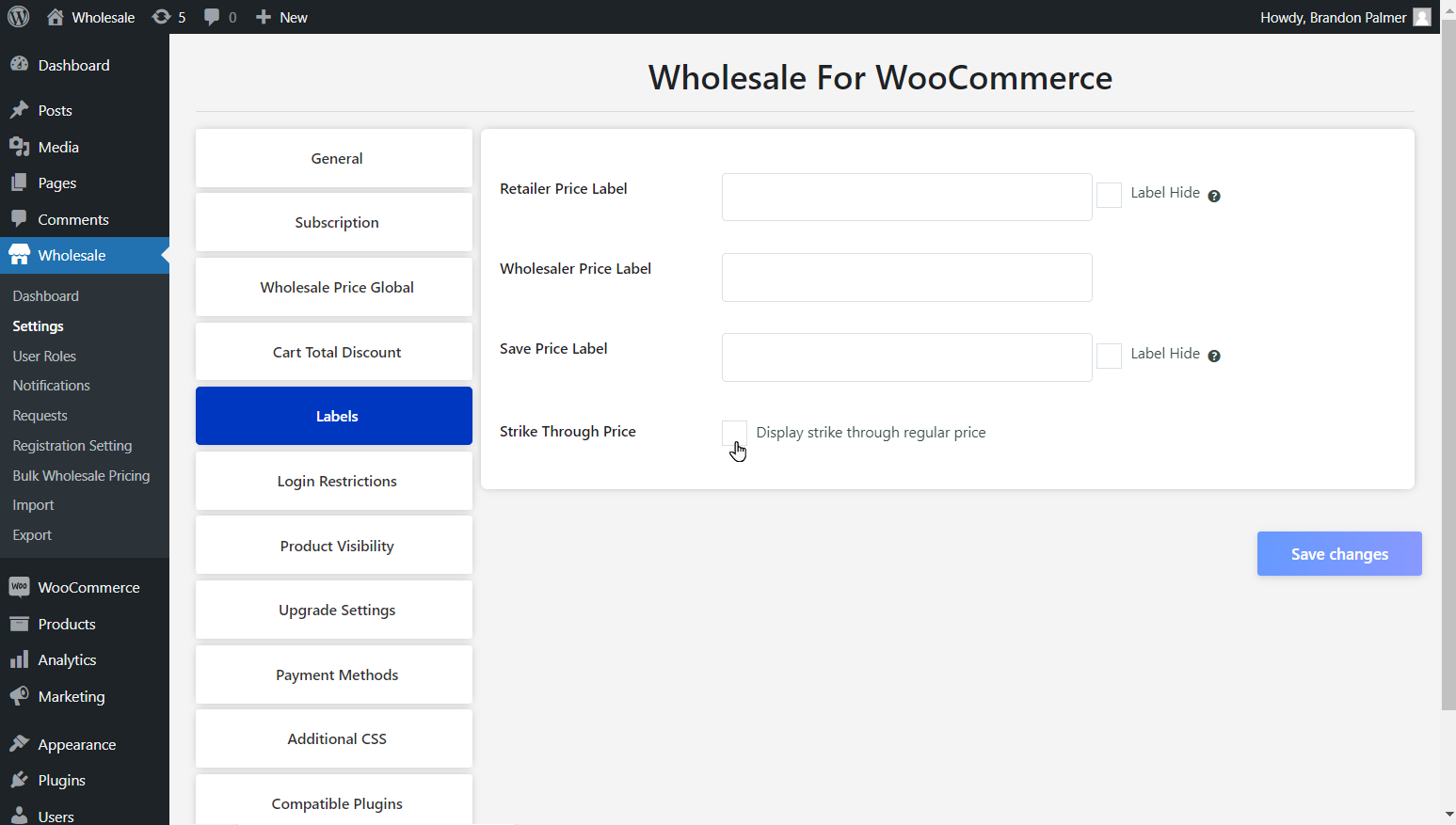
Task: Click the Marketing megaphone icon
Action: [19, 696]
